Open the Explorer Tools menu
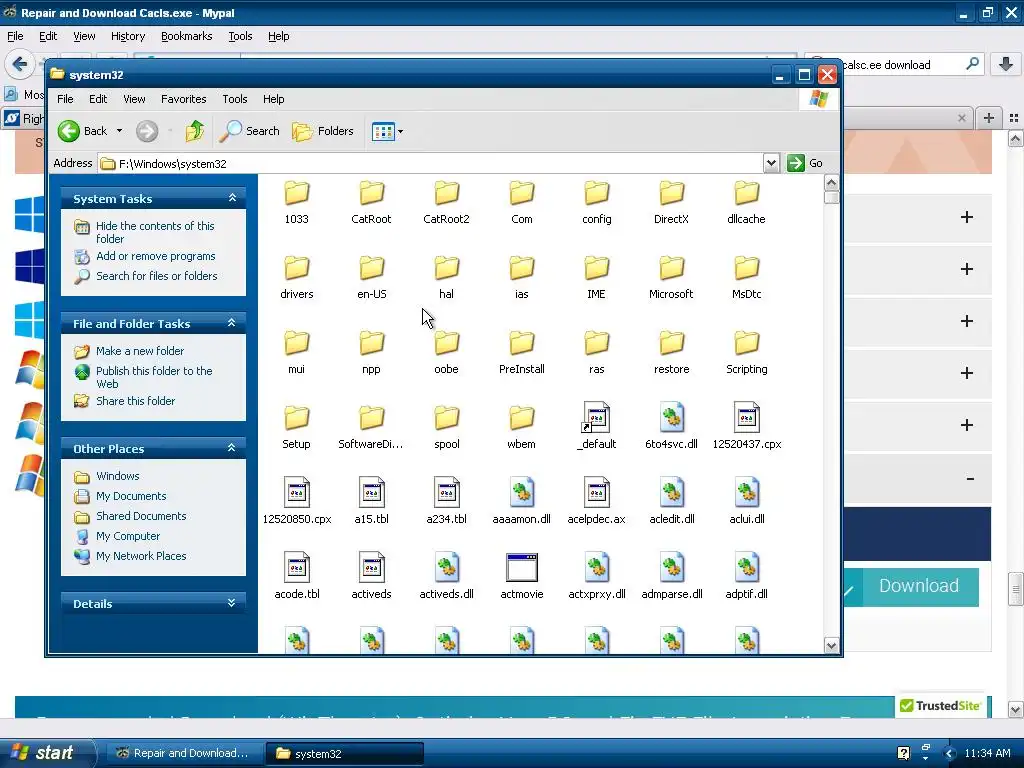 [234, 99]
